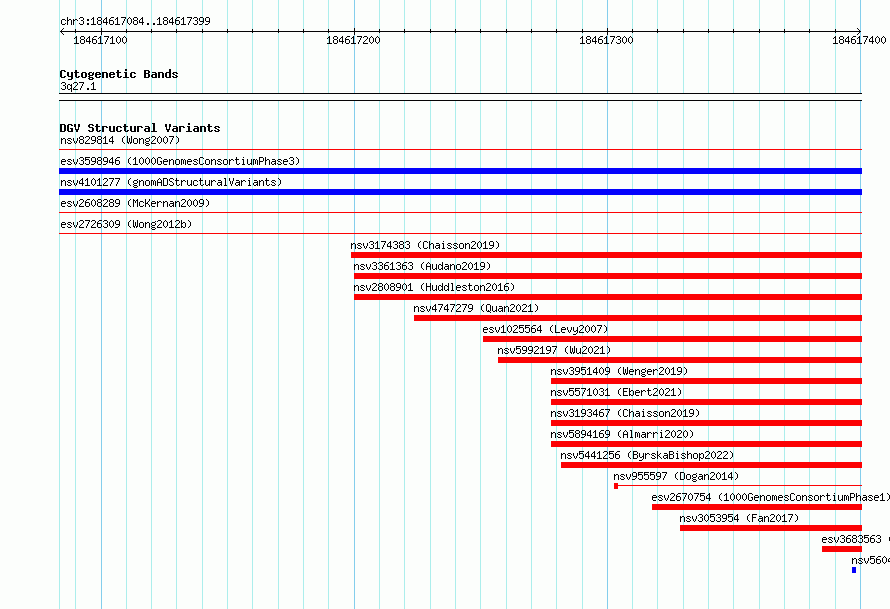Viewport: 890px width, 609px height.
Task: Select the red nsv3361363 variant bar
Action: click(x=608, y=276)
